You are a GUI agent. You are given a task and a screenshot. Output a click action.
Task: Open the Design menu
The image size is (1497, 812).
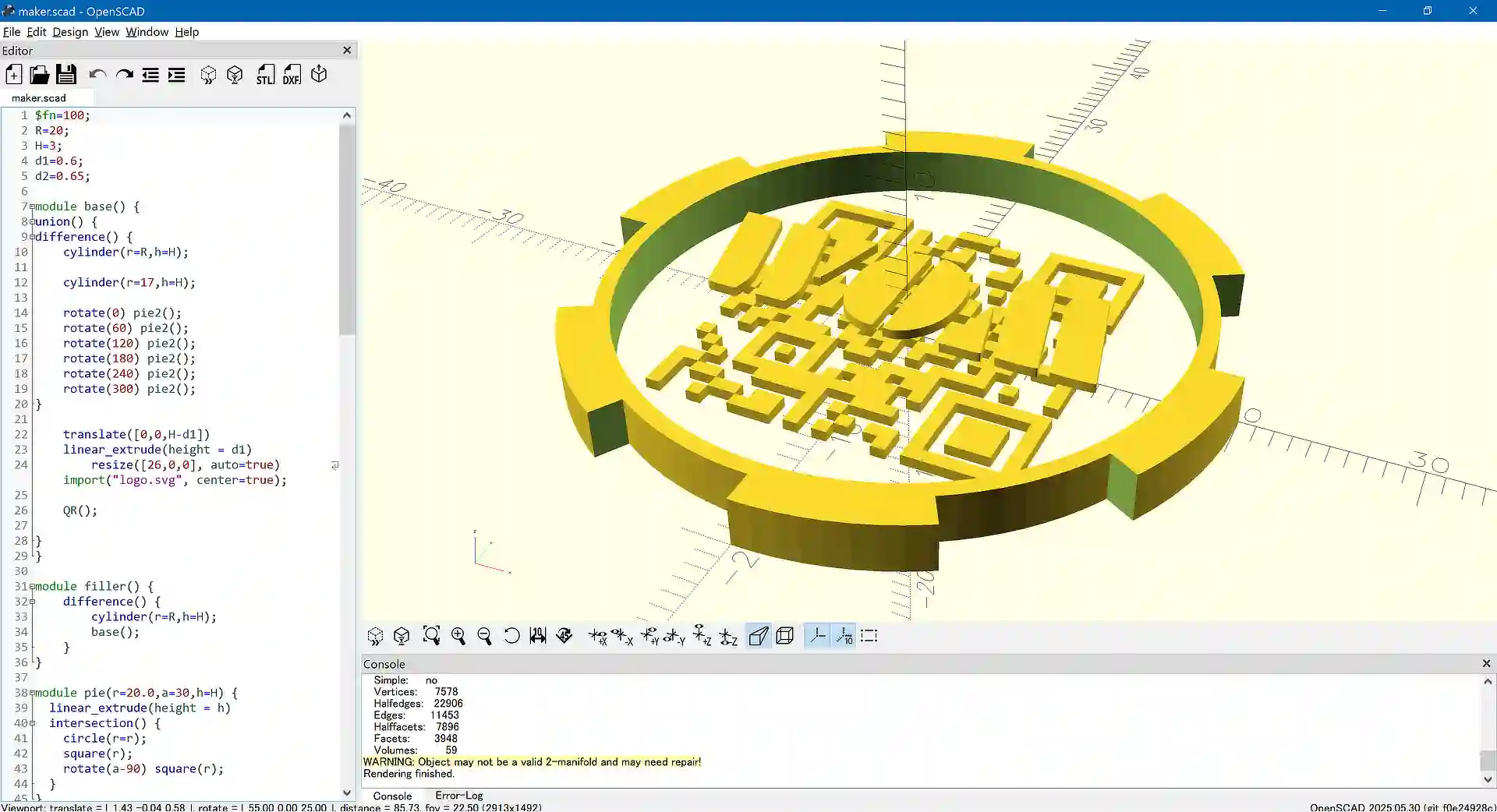point(70,32)
